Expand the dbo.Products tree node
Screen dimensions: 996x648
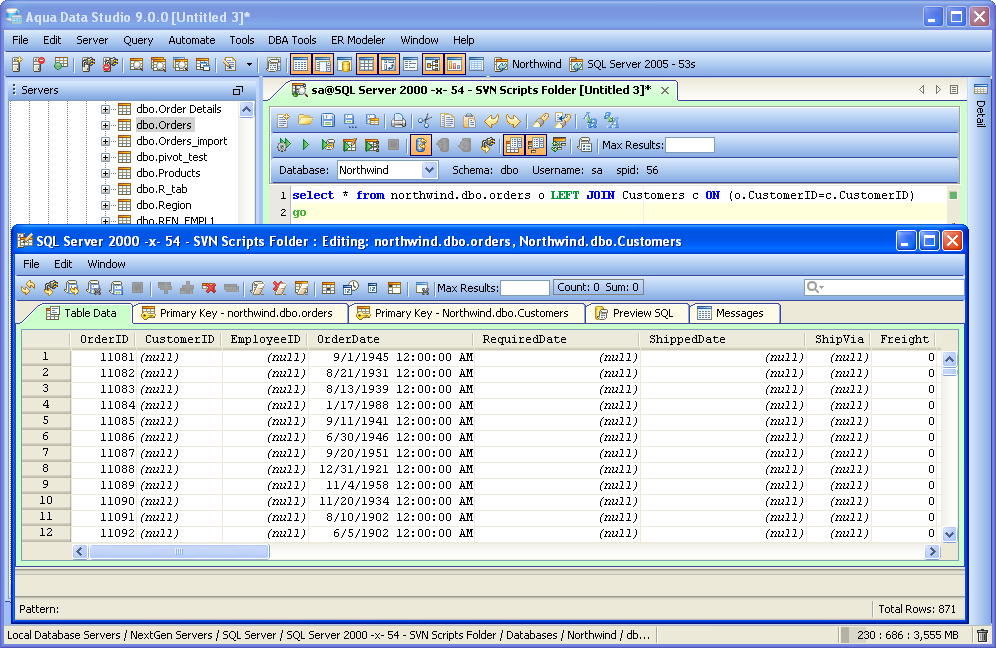click(106, 173)
